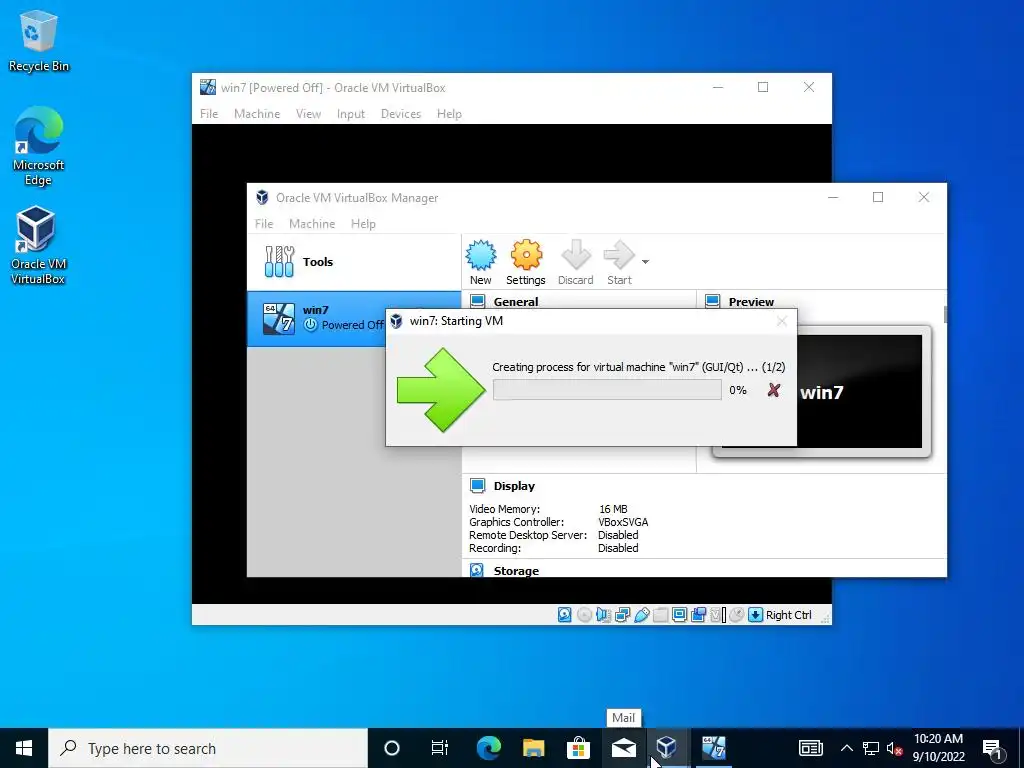This screenshot has height=768, width=1024.
Task: Click the network tray icon
Action: pos(871,748)
